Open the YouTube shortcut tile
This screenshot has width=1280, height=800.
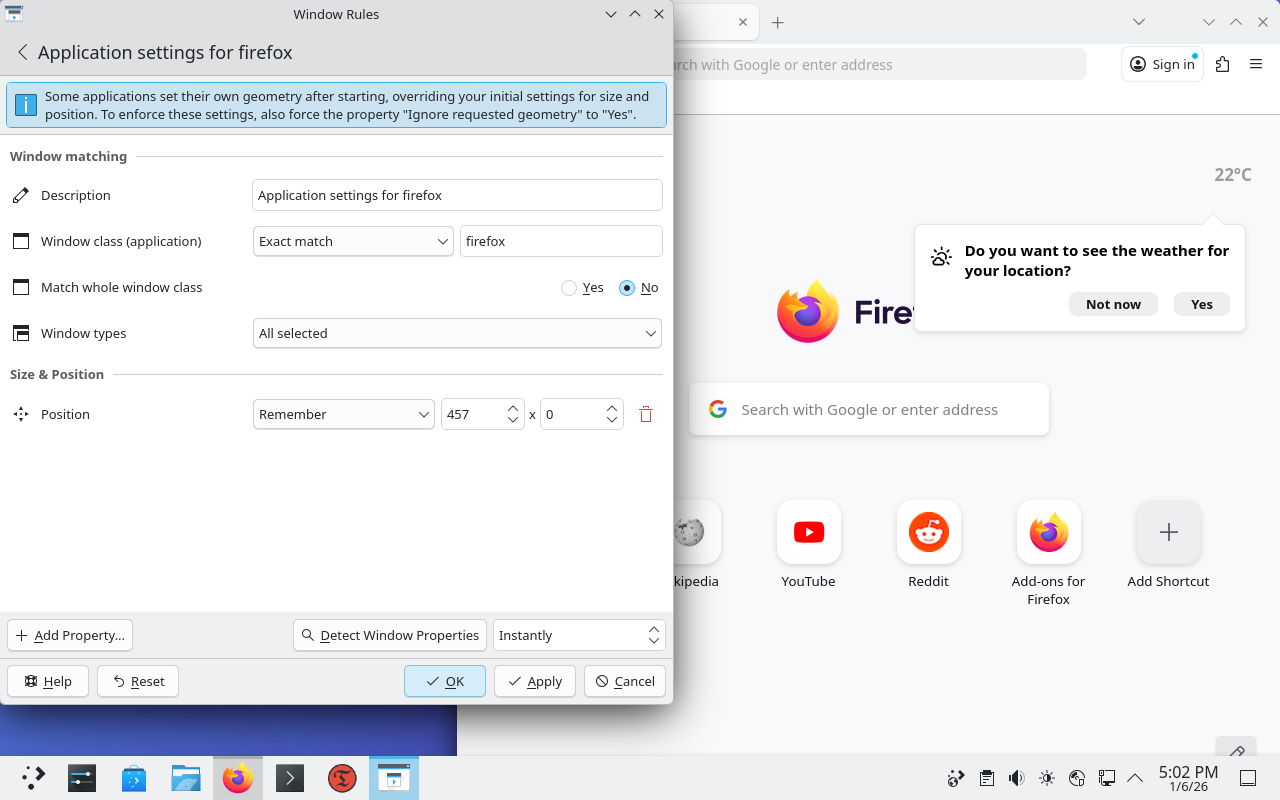click(808, 533)
